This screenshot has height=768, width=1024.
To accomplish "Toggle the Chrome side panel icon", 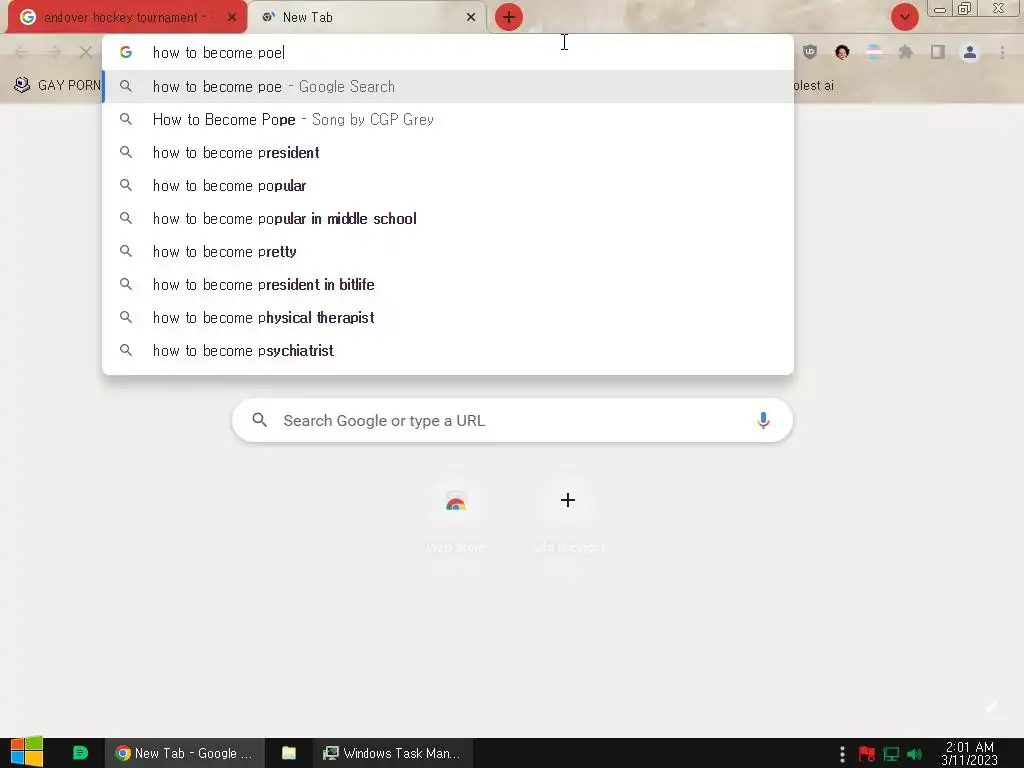I will (938, 52).
